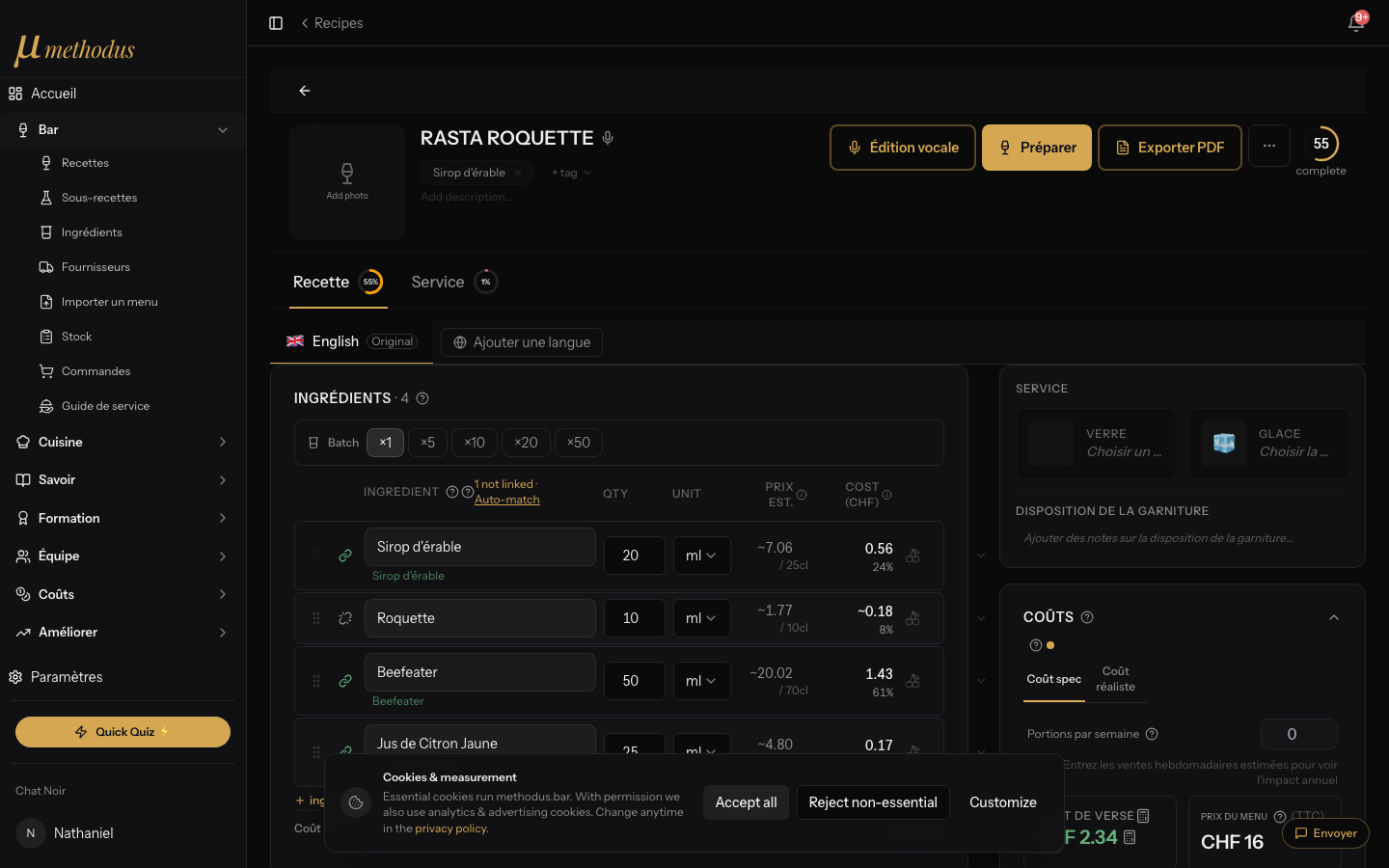Collapse the COÛTS panel
The image size is (1389, 868).
coord(1334,617)
